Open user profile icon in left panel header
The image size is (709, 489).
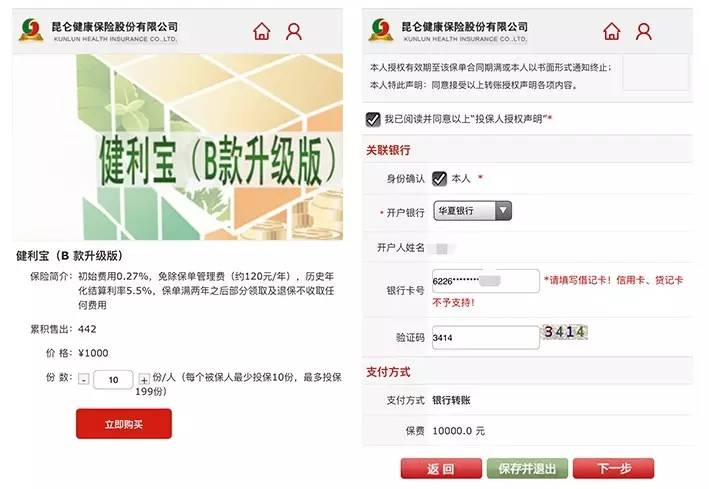coord(293,32)
